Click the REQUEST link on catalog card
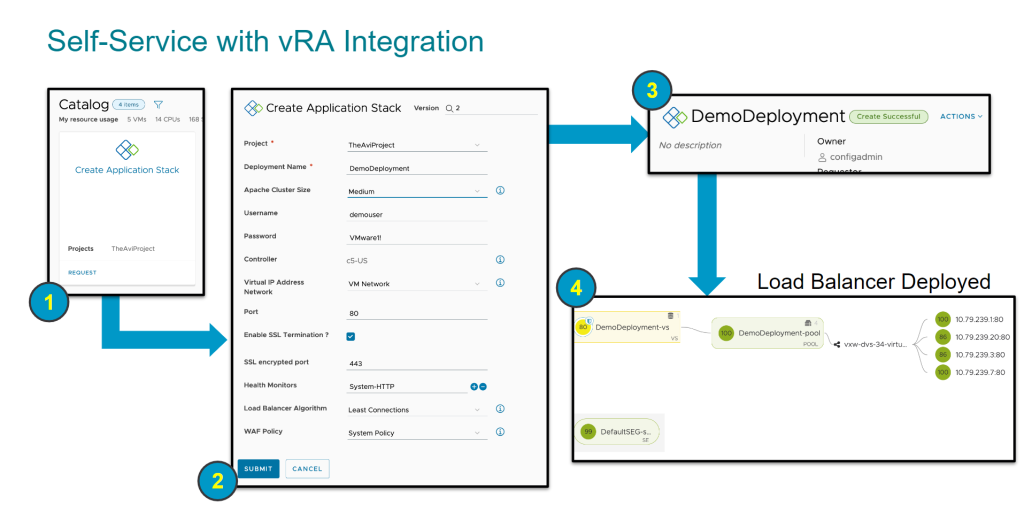 tap(82, 272)
